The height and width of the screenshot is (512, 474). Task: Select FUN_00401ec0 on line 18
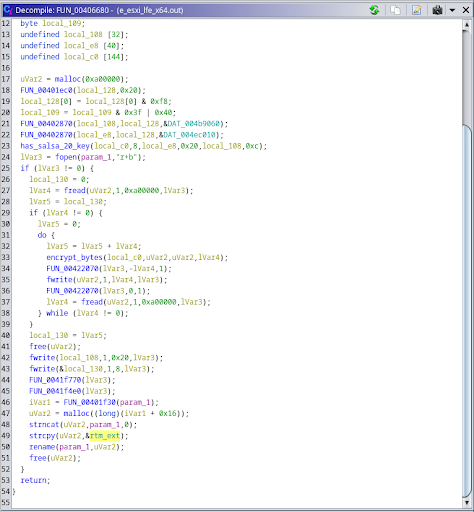point(46,90)
